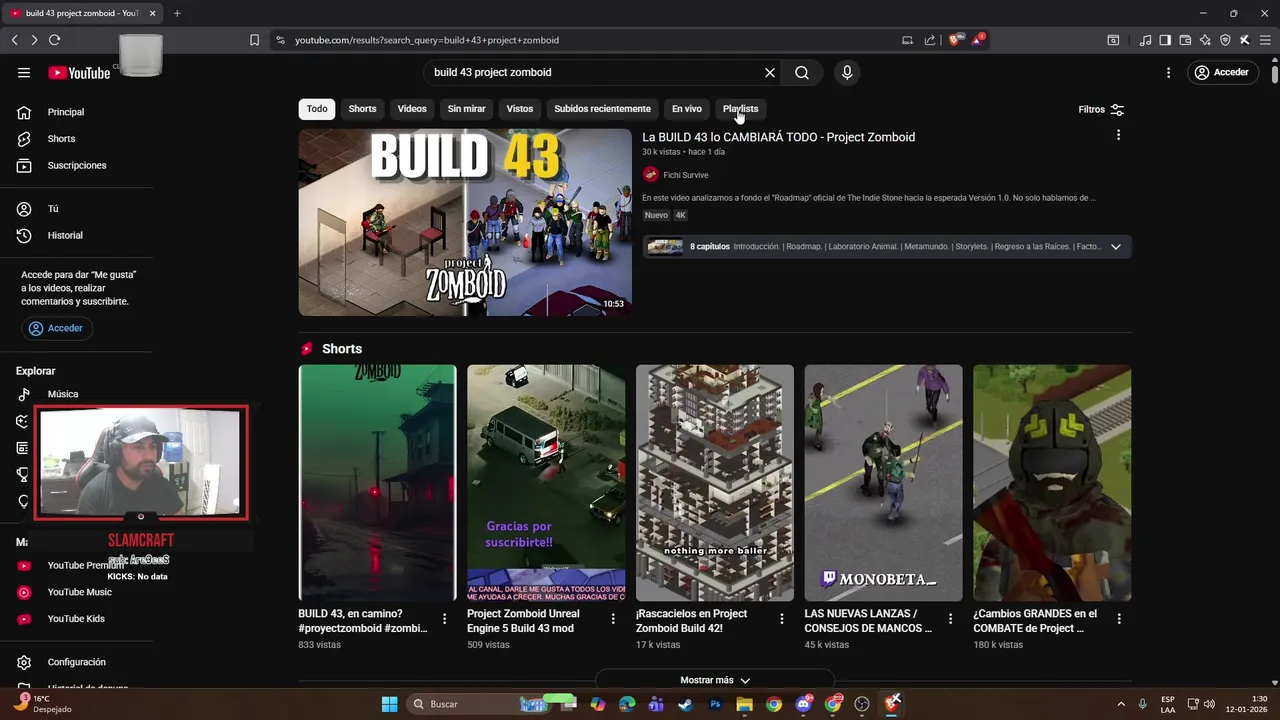
Task: Select the Playlists filter chip
Action: pyautogui.click(x=741, y=109)
